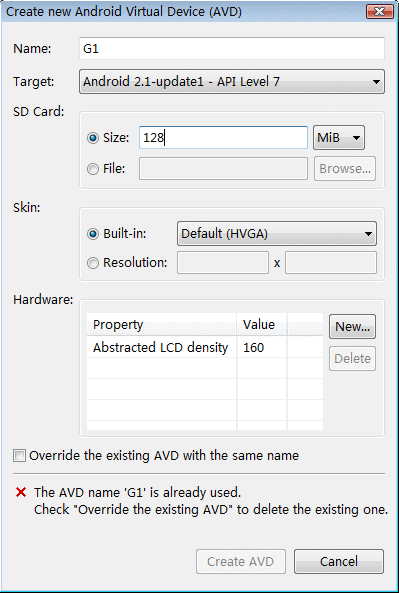Open the MiB unit dropdown
This screenshot has width=399, height=593.
pyautogui.click(x=339, y=137)
